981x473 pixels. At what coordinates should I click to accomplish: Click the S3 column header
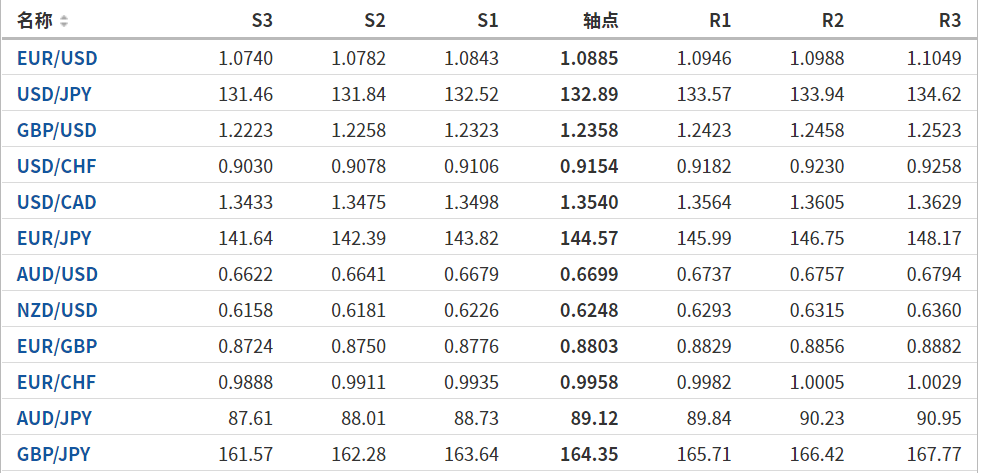(x=260, y=21)
